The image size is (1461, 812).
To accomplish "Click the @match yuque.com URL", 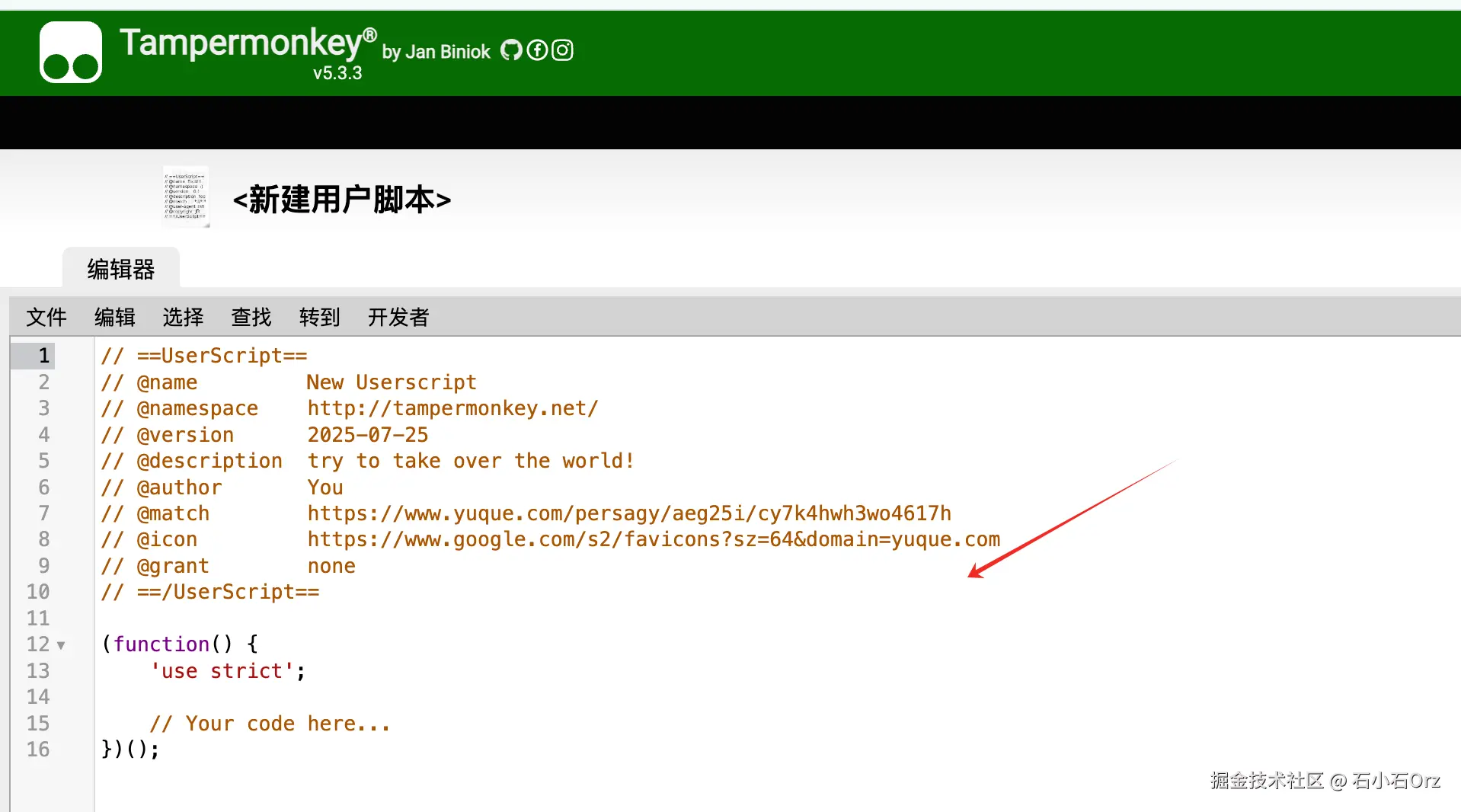I will point(629,513).
